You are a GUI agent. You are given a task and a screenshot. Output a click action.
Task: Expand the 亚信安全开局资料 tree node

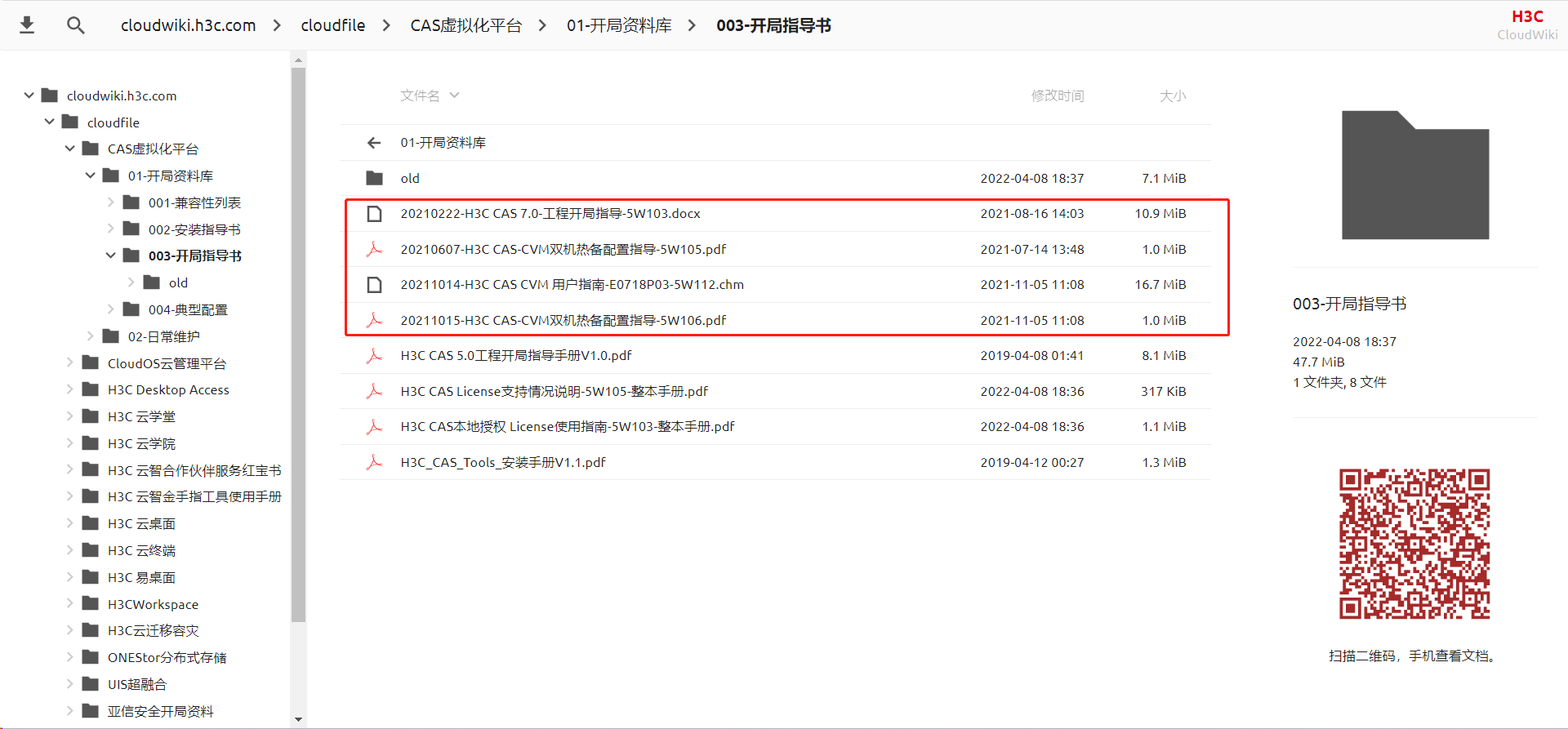(69, 711)
